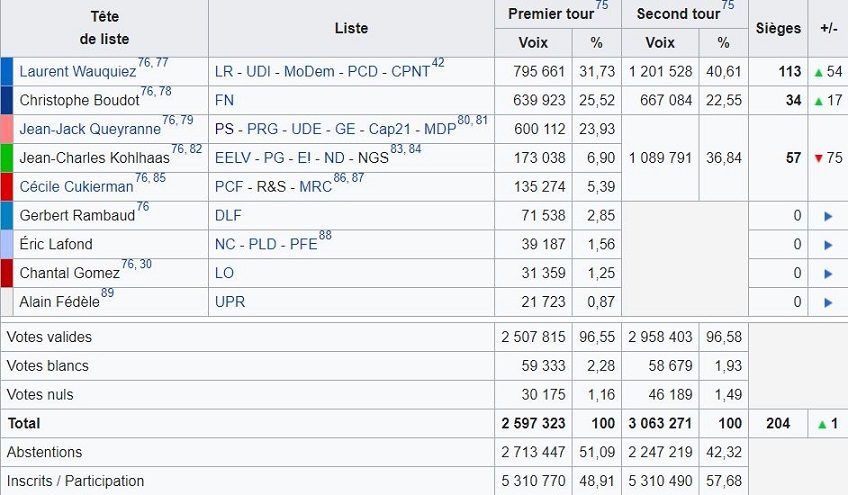The width and height of the screenshot is (848, 495).
Task: Click the blue arrow in Chantal Gomez's row
Action: click(828, 273)
